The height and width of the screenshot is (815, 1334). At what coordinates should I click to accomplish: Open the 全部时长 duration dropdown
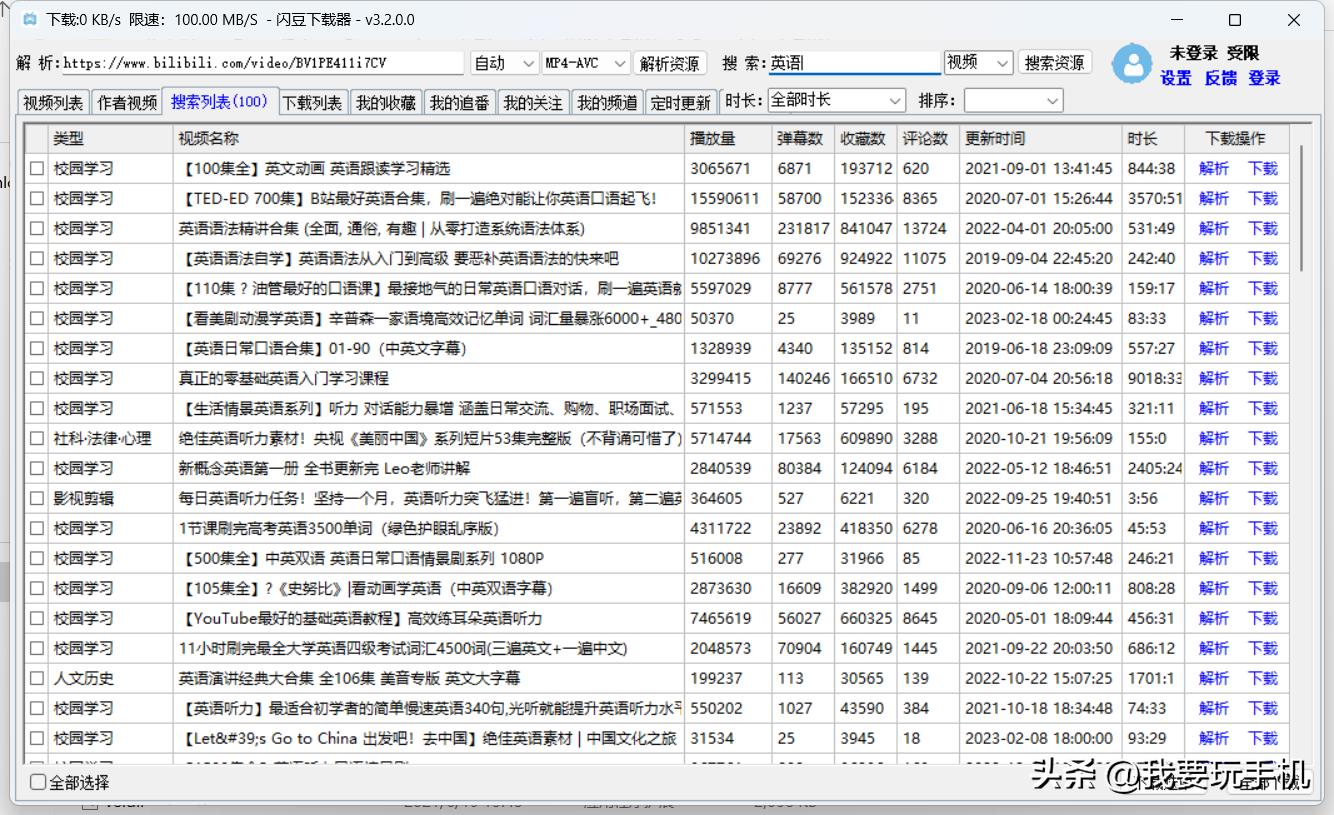[x=836, y=100]
